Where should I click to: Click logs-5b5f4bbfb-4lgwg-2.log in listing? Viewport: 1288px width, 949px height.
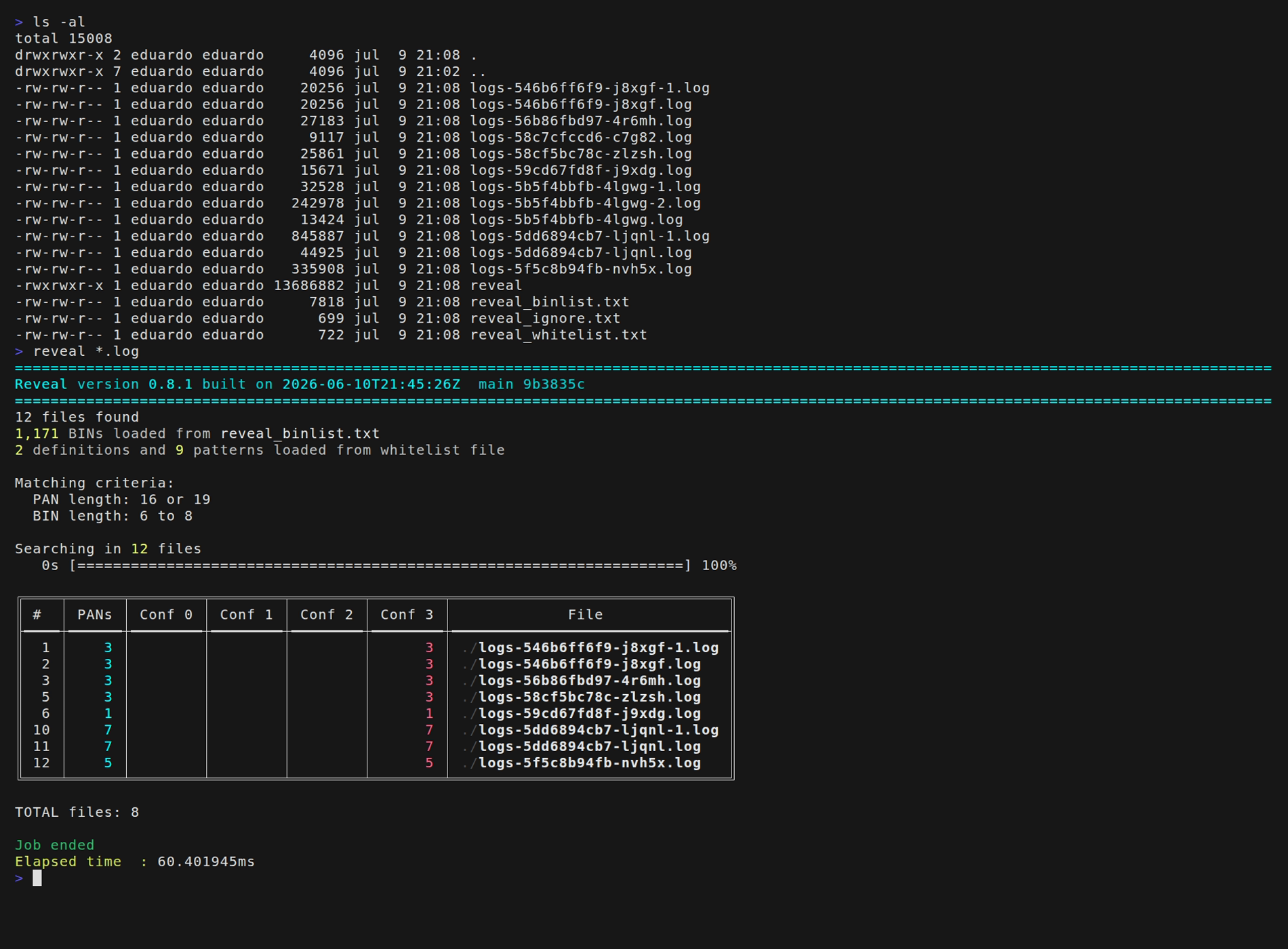(x=586, y=203)
